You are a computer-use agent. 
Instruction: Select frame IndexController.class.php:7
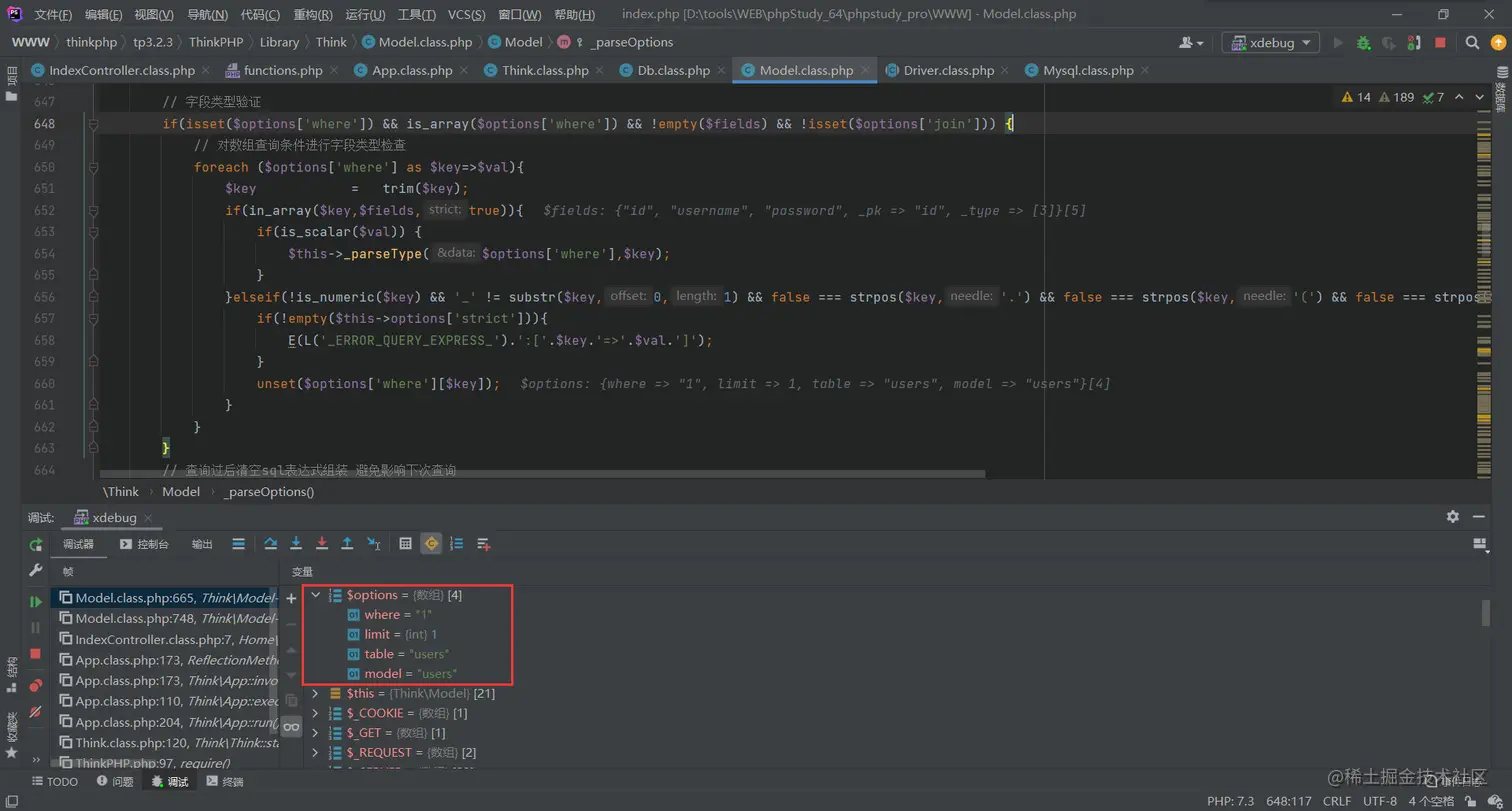(165, 639)
